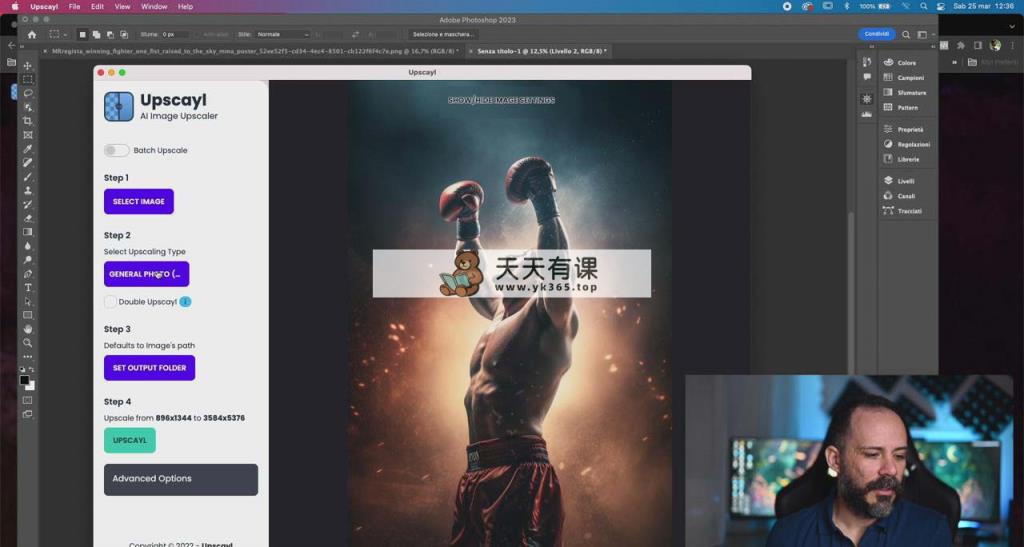
Task: Select the Gradient tool
Action: (x=27, y=232)
